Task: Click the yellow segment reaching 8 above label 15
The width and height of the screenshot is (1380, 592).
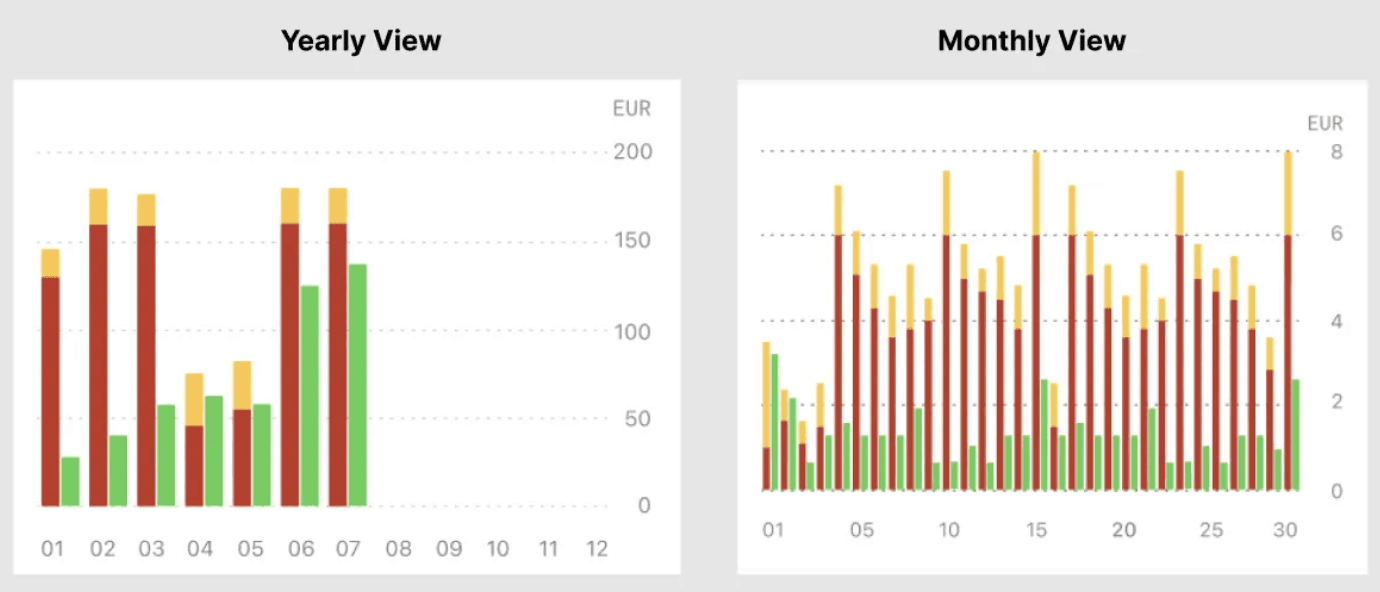Action: [1037, 193]
